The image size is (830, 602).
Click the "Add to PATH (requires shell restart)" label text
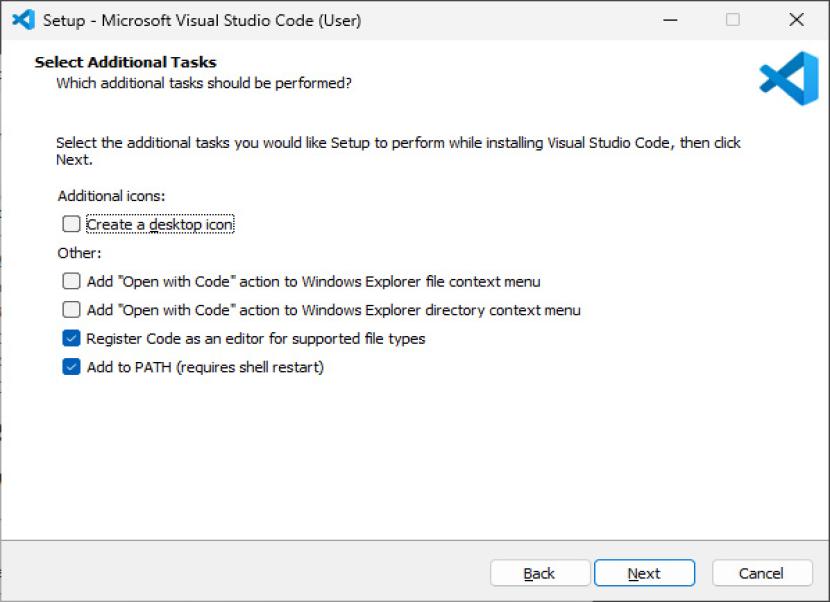point(205,367)
